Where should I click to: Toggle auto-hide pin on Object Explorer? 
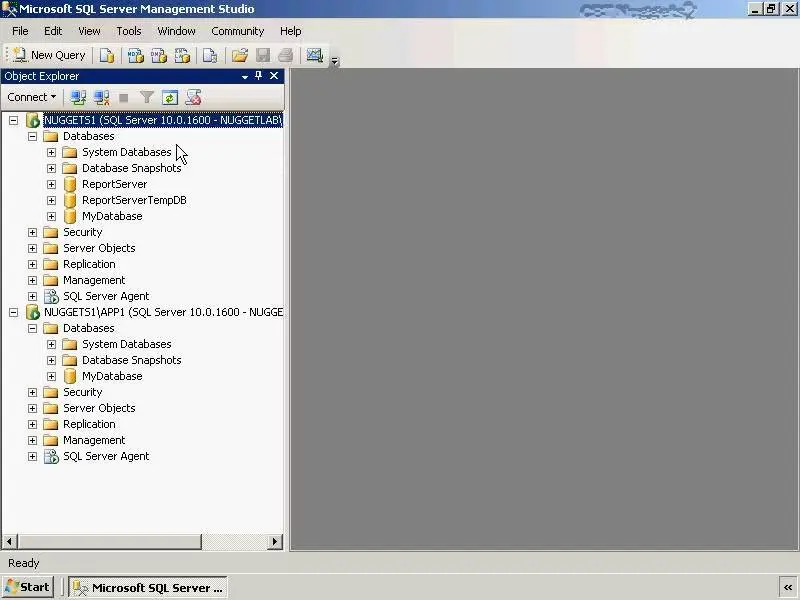tap(259, 76)
